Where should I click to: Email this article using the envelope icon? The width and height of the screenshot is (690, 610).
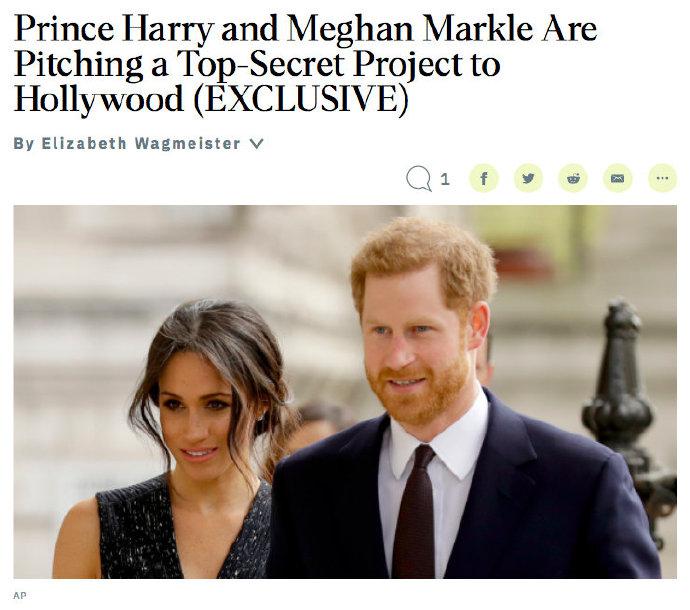point(617,178)
